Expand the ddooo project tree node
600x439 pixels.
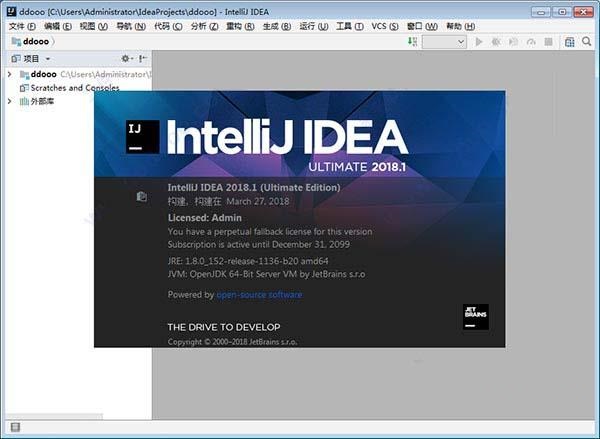[10, 74]
